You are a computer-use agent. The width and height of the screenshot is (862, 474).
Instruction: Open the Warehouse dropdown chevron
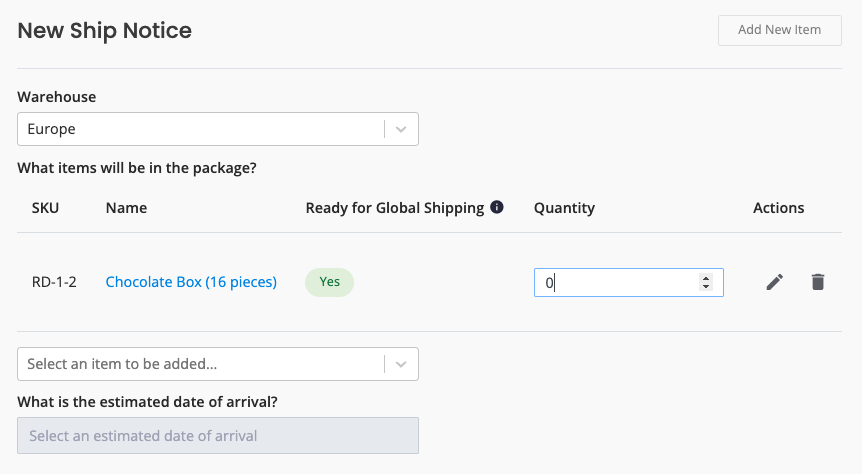(x=401, y=129)
